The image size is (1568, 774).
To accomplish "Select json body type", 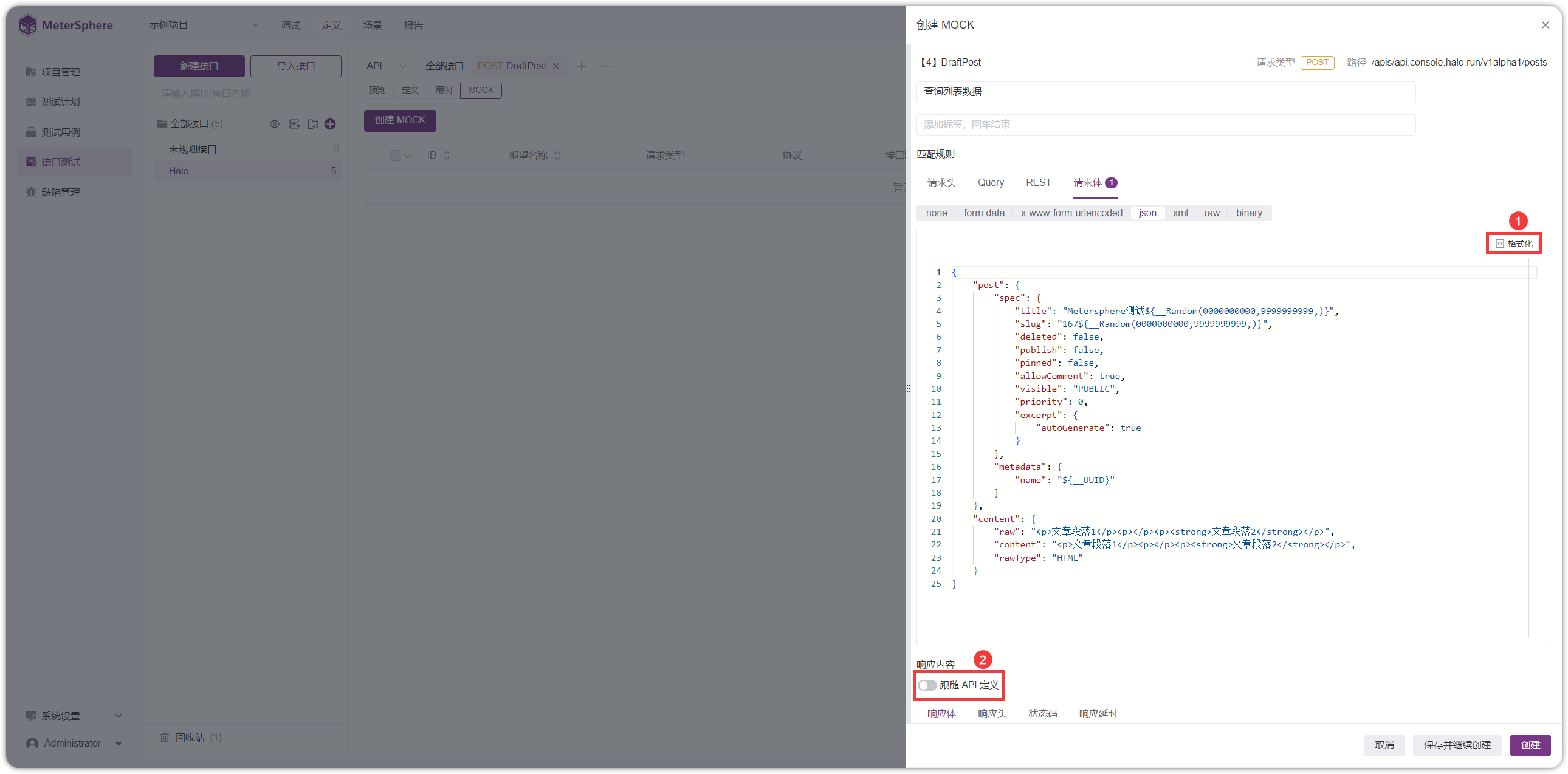I will click(1147, 213).
